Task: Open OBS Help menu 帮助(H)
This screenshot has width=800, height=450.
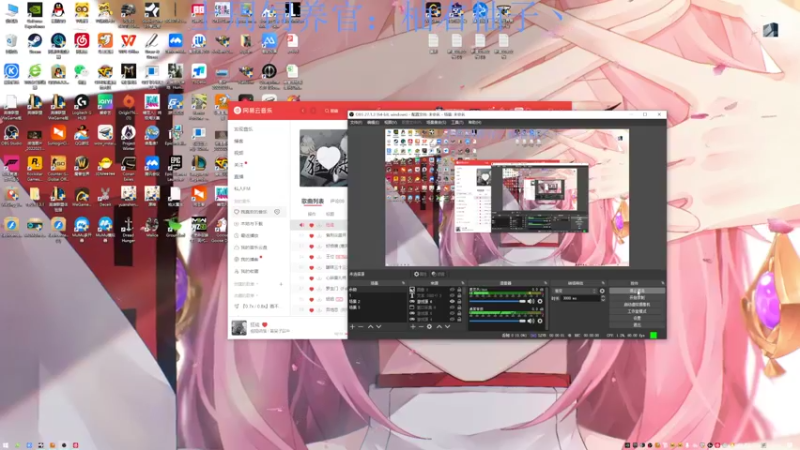Action: click(x=474, y=122)
